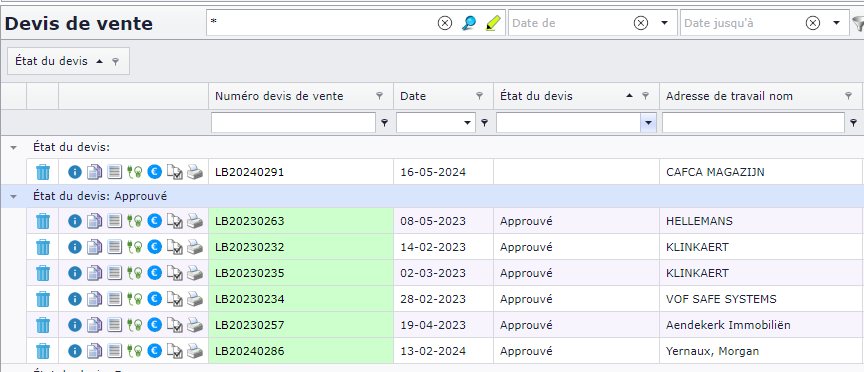Copy quote LB20240291 with duplicate icon
This screenshot has height=372, width=864.
(x=95, y=172)
